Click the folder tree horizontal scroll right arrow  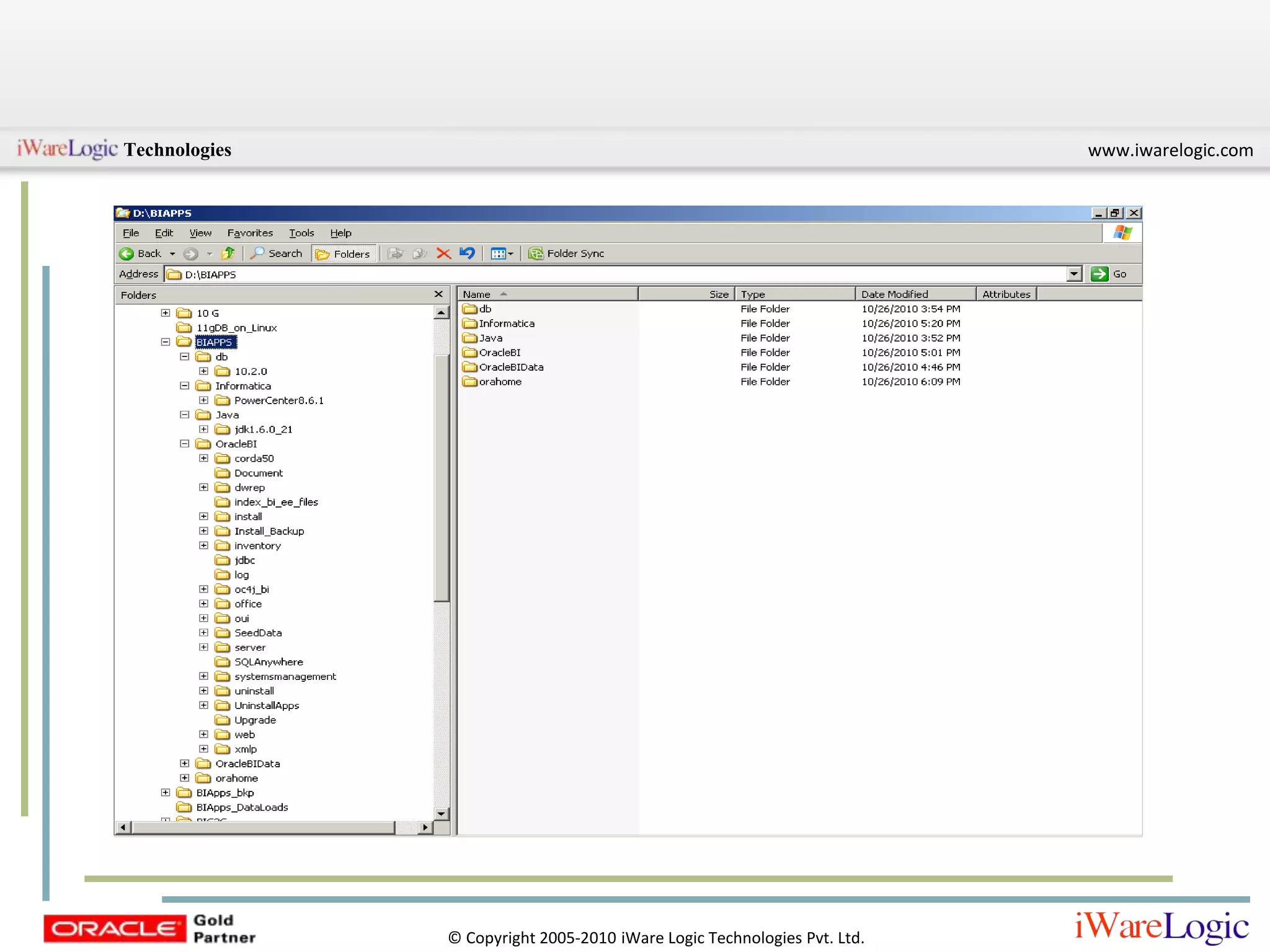425,827
